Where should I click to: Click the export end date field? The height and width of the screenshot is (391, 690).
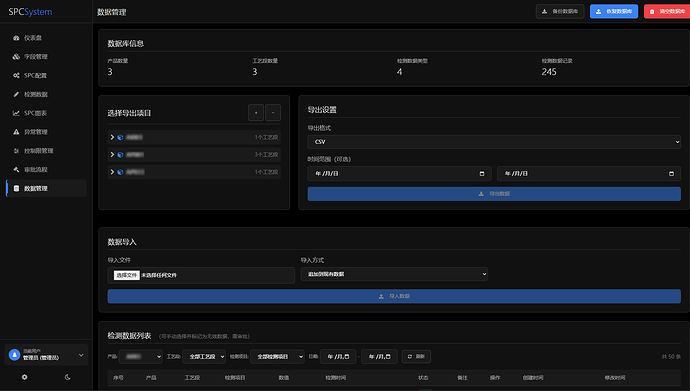click(x=589, y=174)
